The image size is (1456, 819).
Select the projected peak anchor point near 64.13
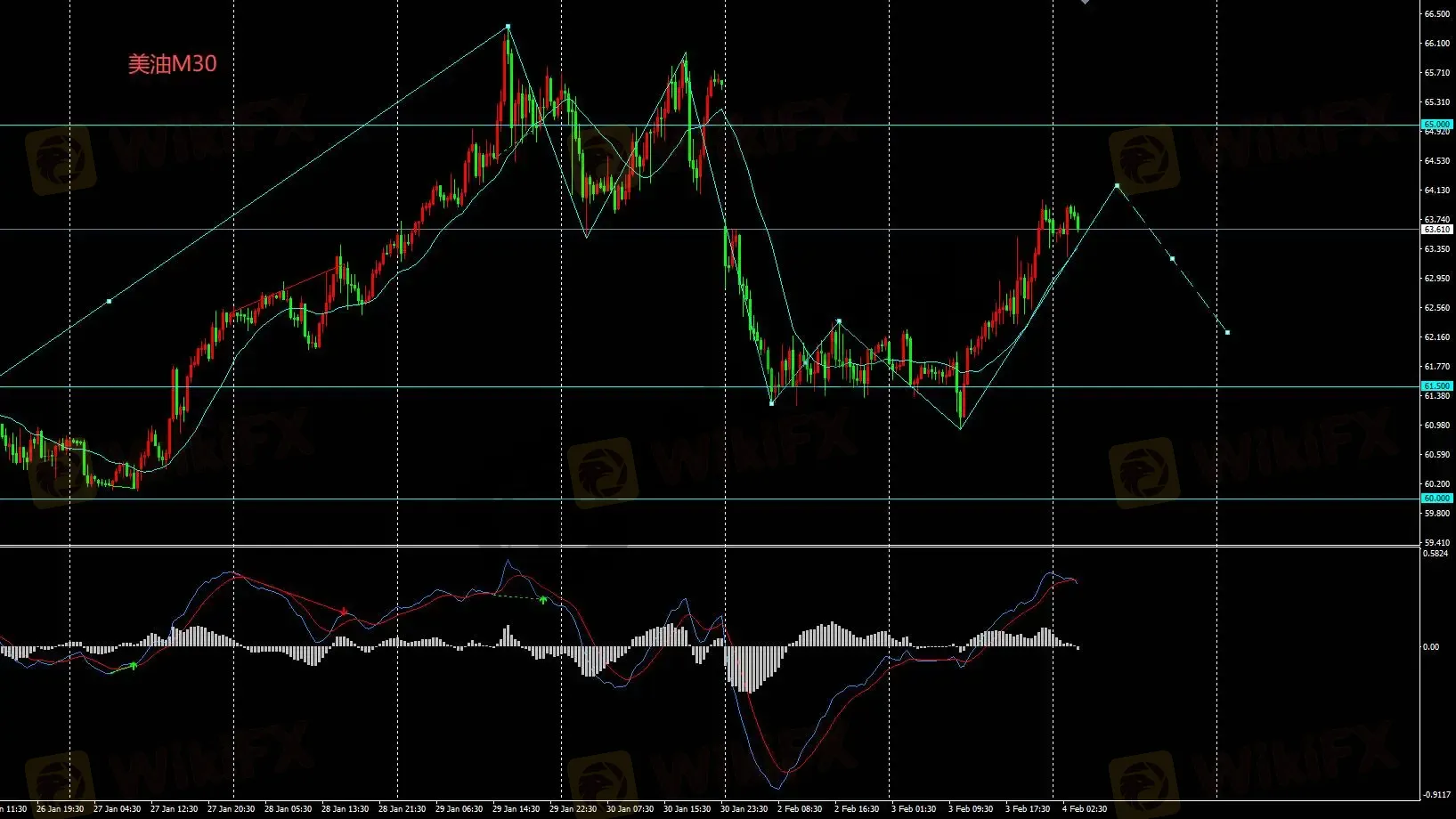point(1117,186)
